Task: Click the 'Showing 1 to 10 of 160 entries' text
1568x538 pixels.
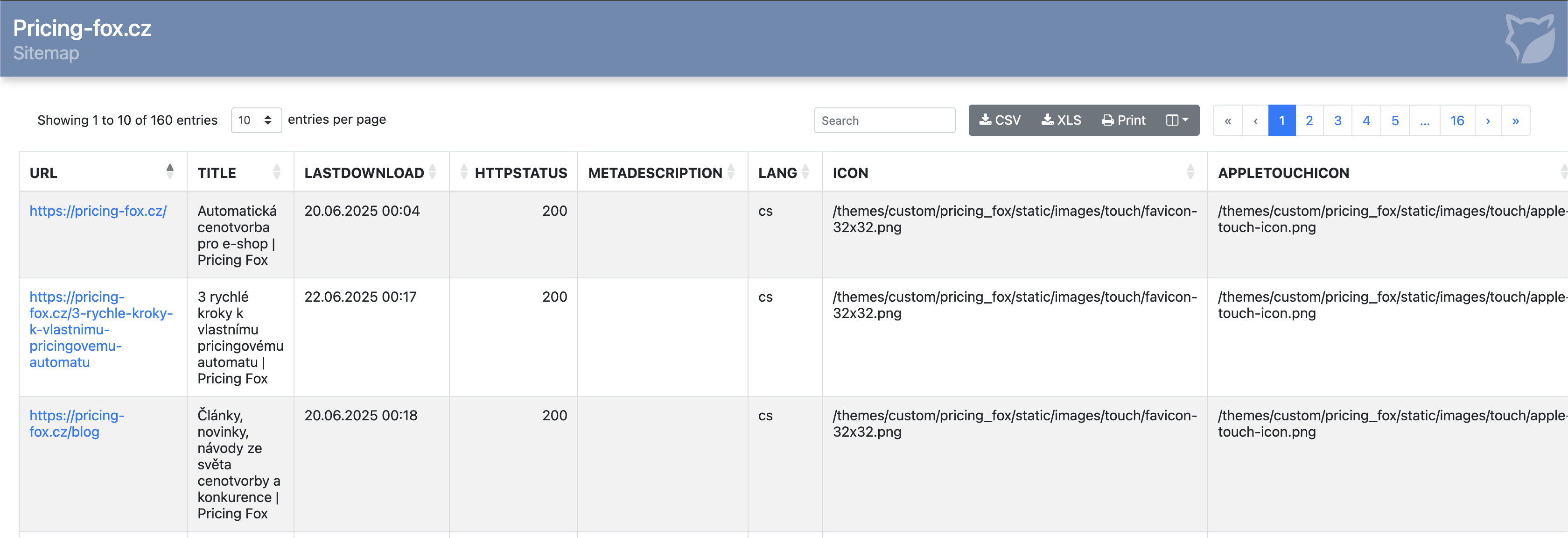Action: tap(127, 120)
